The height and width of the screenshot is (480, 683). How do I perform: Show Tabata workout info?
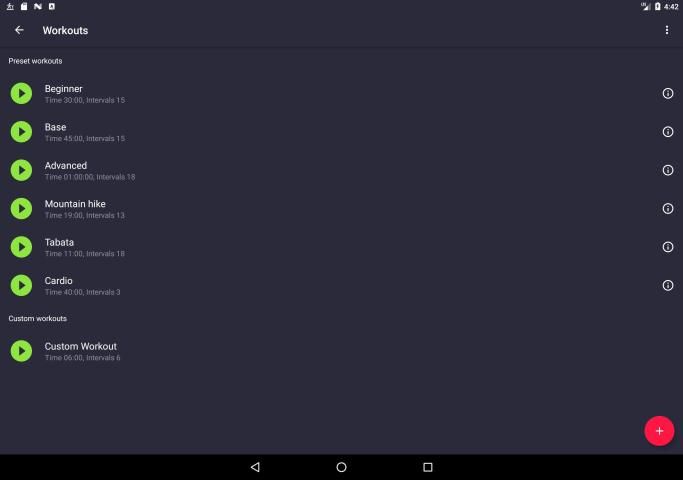668,247
